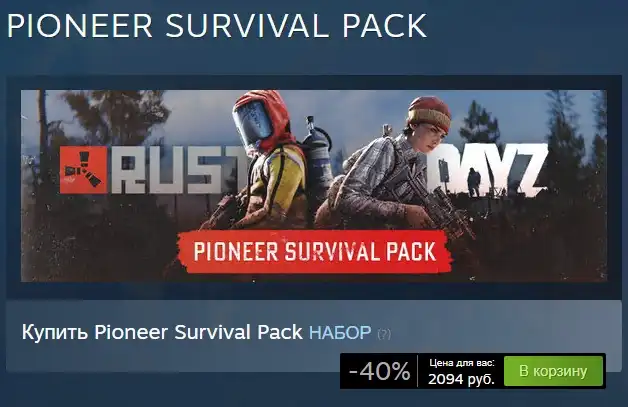Click the woman's red and yellow beanie
The width and height of the screenshot is (628, 407).
click(429, 115)
